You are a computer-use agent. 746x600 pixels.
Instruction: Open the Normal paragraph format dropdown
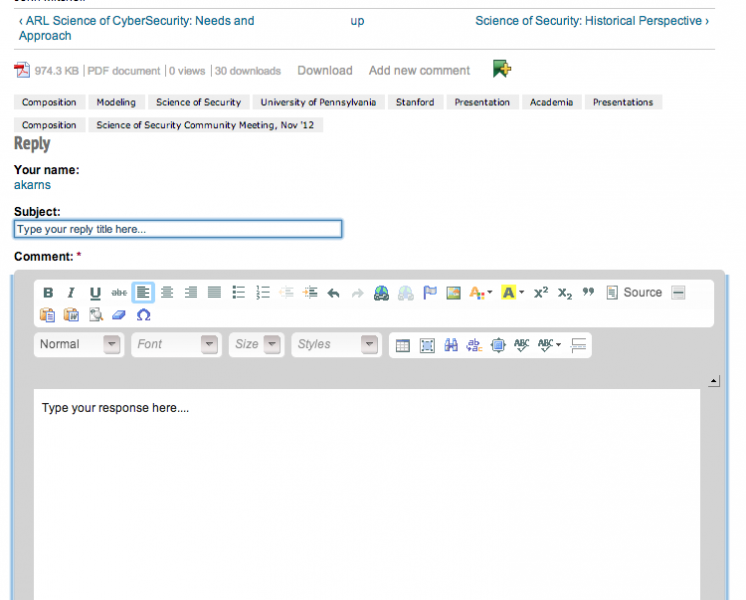click(x=79, y=344)
